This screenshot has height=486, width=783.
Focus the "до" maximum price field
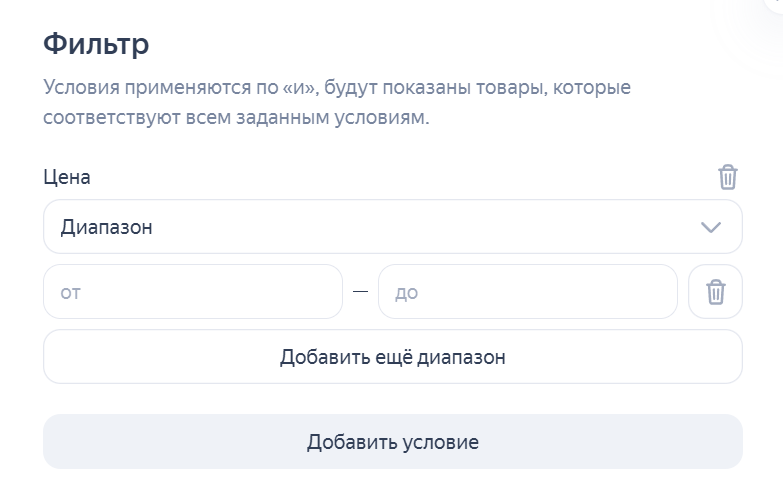[527, 292]
